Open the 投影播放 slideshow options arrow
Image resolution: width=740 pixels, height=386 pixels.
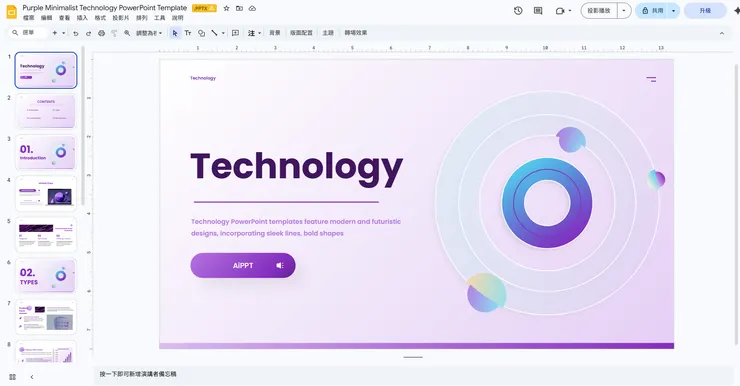624,10
